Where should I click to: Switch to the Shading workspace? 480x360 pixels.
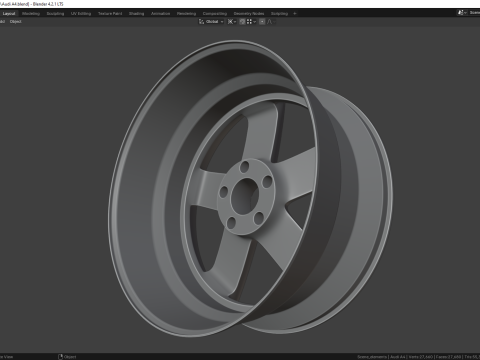click(x=137, y=14)
